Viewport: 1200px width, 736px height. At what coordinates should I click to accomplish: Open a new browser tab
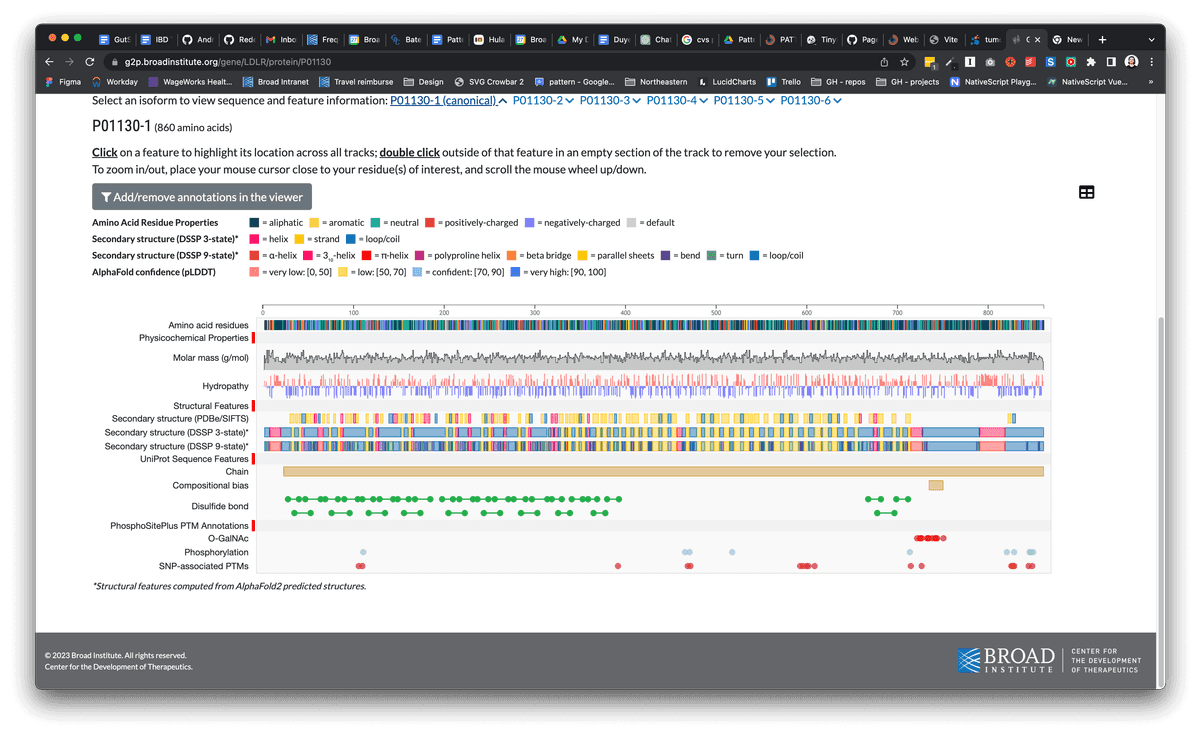pos(1102,39)
